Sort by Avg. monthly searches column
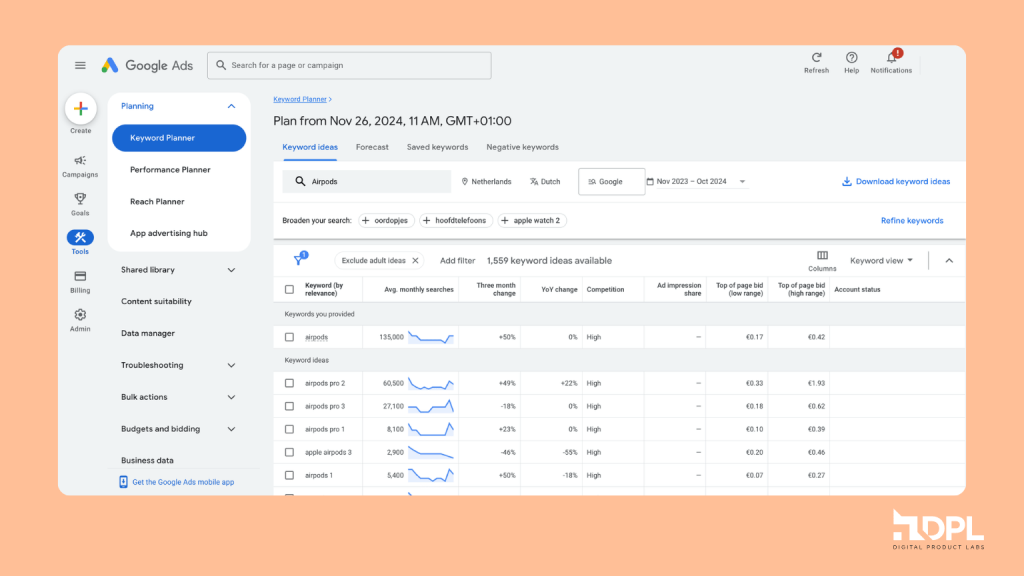This screenshot has width=1024, height=576. click(419, 289)
